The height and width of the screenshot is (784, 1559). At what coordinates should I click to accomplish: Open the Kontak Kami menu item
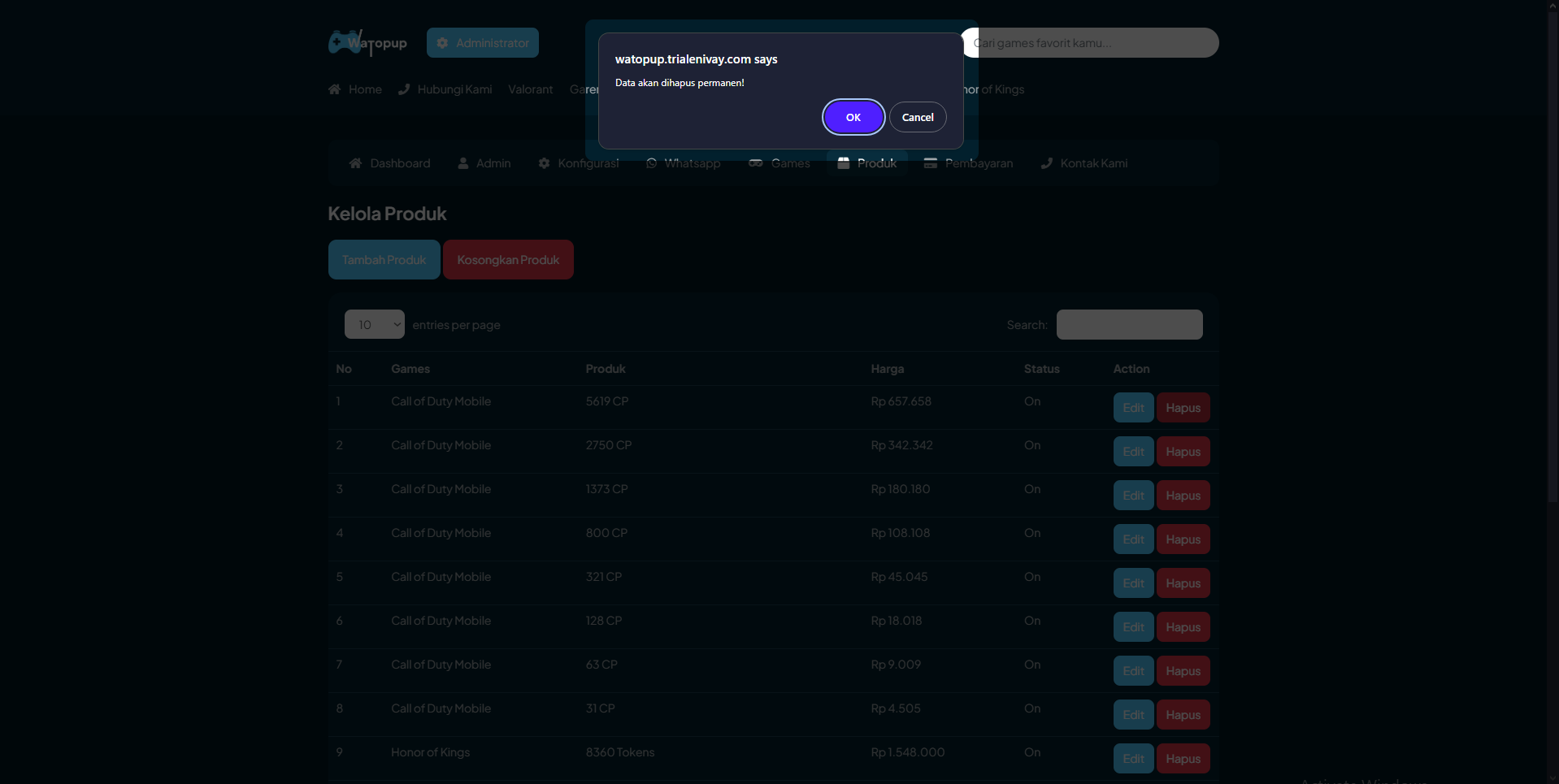click(1084, 163)
